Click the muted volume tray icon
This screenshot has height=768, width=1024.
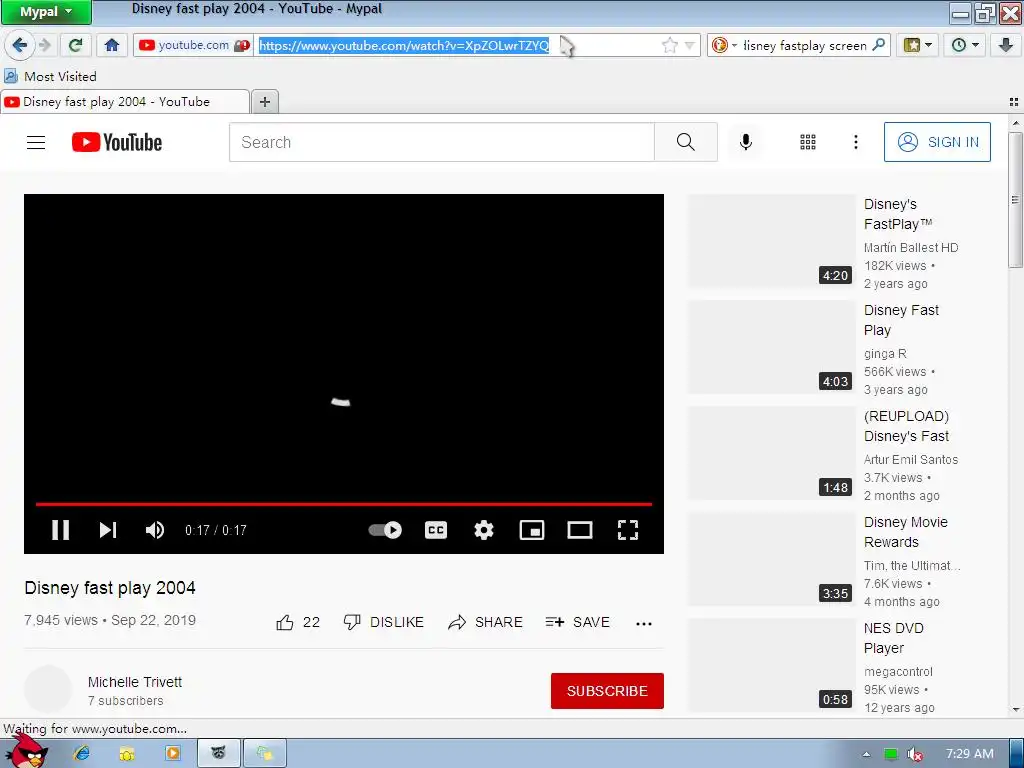click(915, 754)
